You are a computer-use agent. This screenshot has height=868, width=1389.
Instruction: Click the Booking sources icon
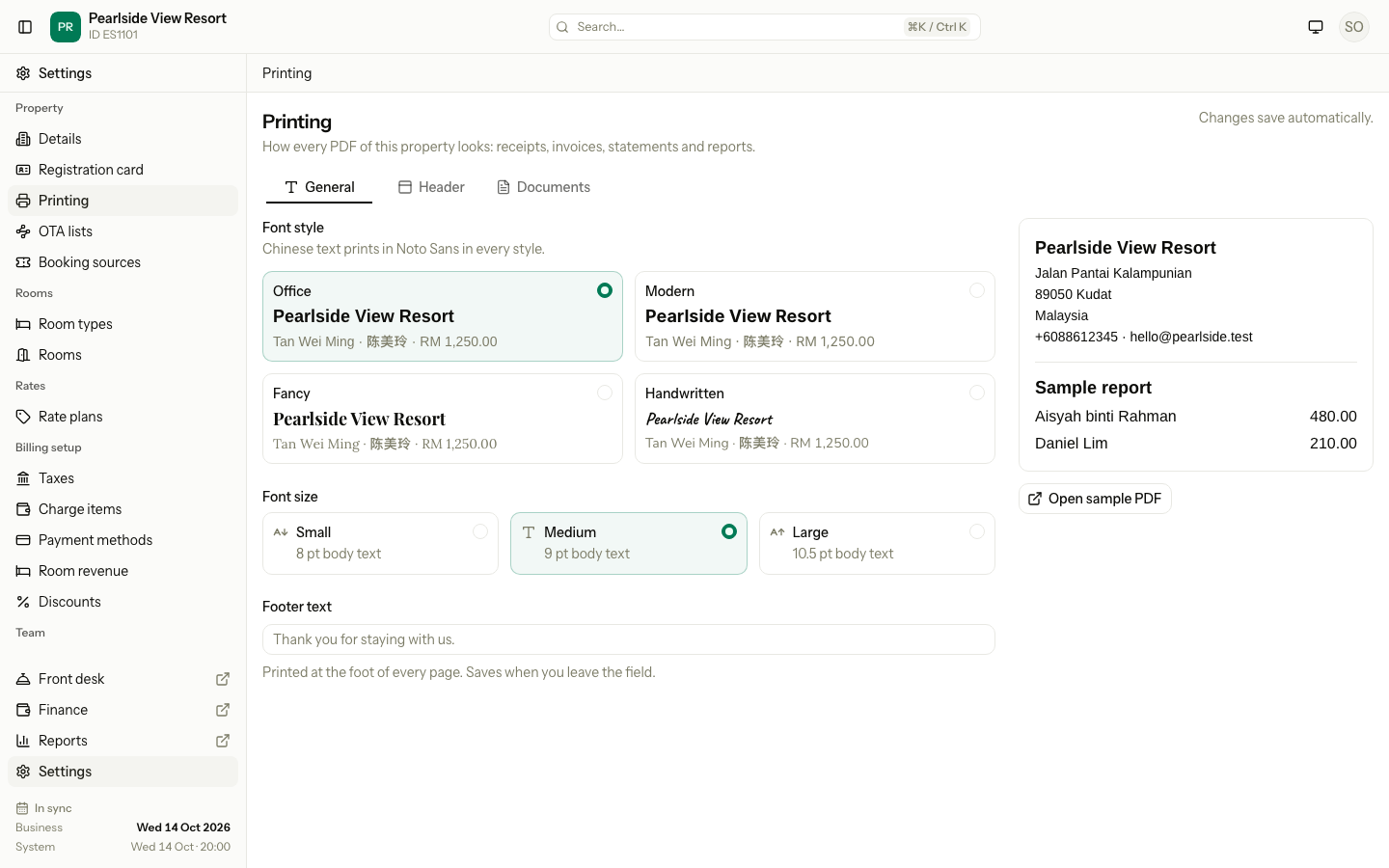click(x=23, y=262)
